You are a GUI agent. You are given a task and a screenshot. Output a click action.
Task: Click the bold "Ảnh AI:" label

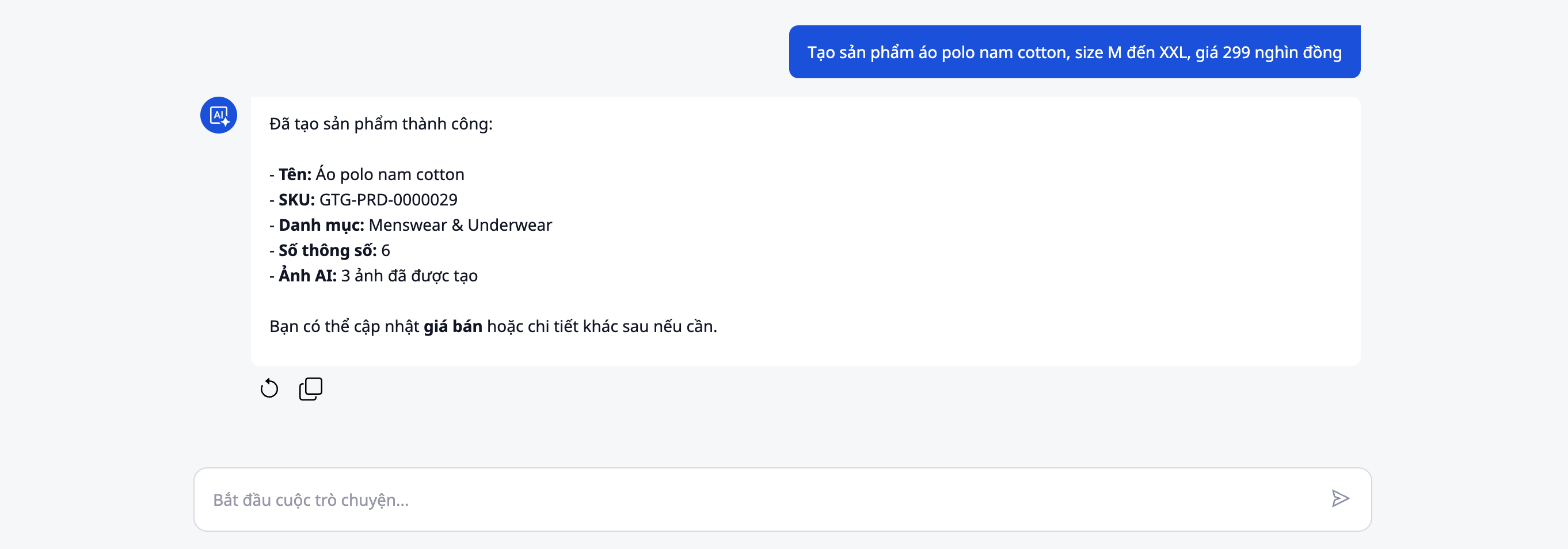pos(307,276)
